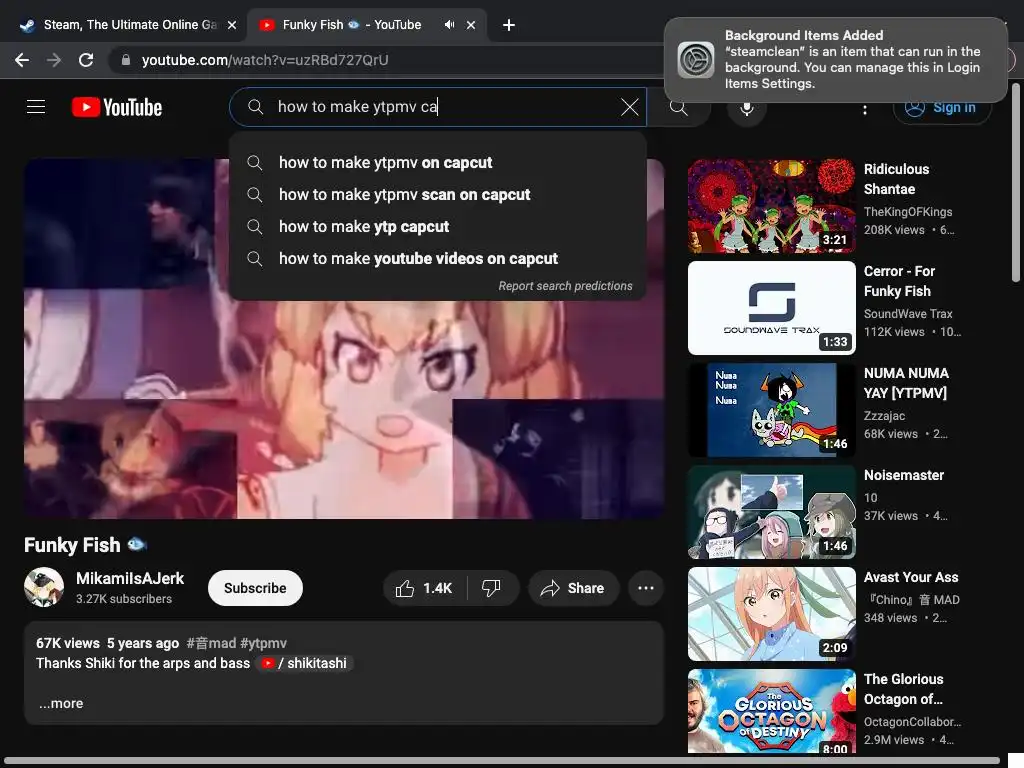Click the #音mad hashtag
1024x768 pixels.
click(211, 643)
